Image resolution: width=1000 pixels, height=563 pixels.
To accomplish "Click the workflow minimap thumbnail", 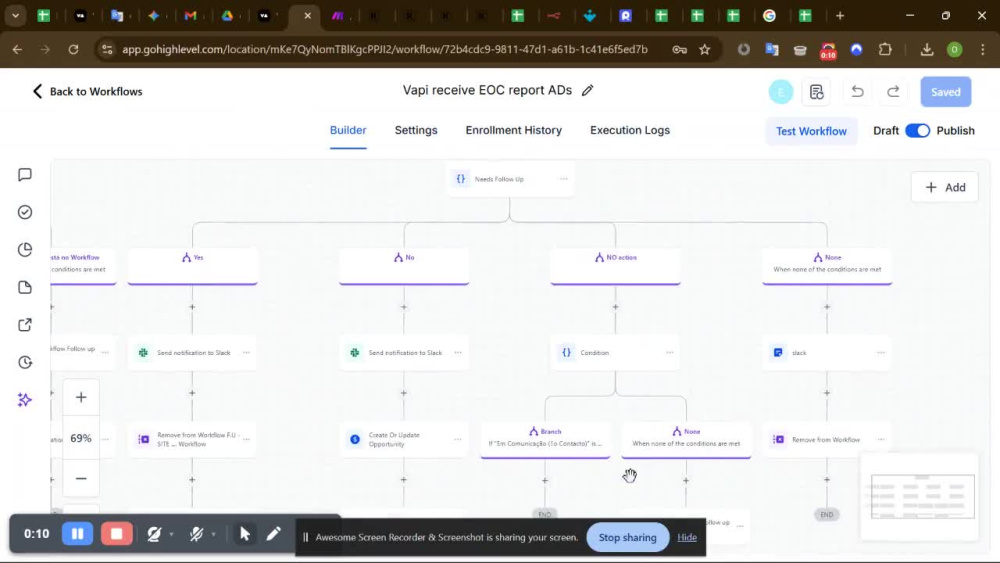I will pos(919,497).
